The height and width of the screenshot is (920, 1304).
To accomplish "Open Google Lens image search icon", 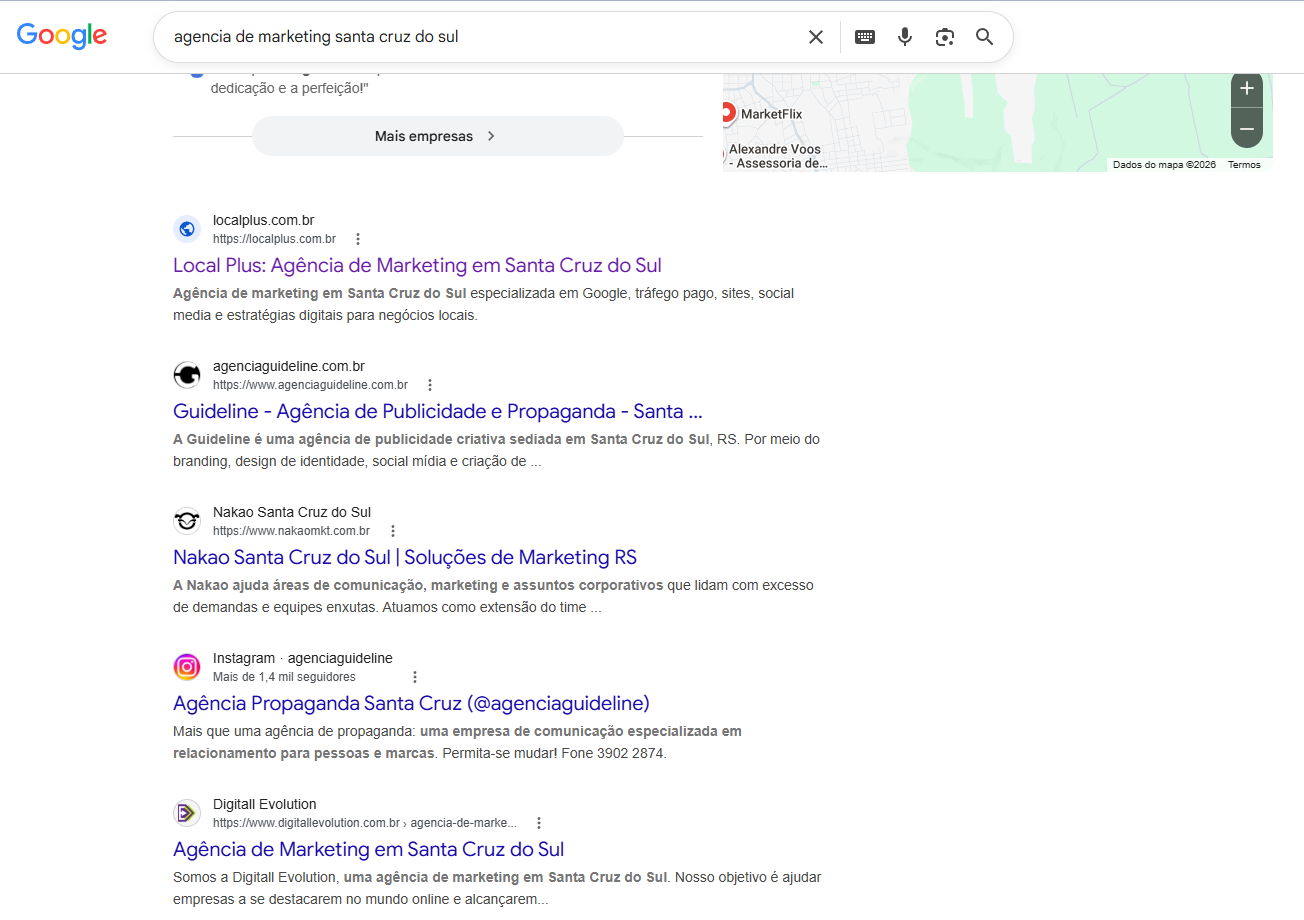I will [945, 37].
